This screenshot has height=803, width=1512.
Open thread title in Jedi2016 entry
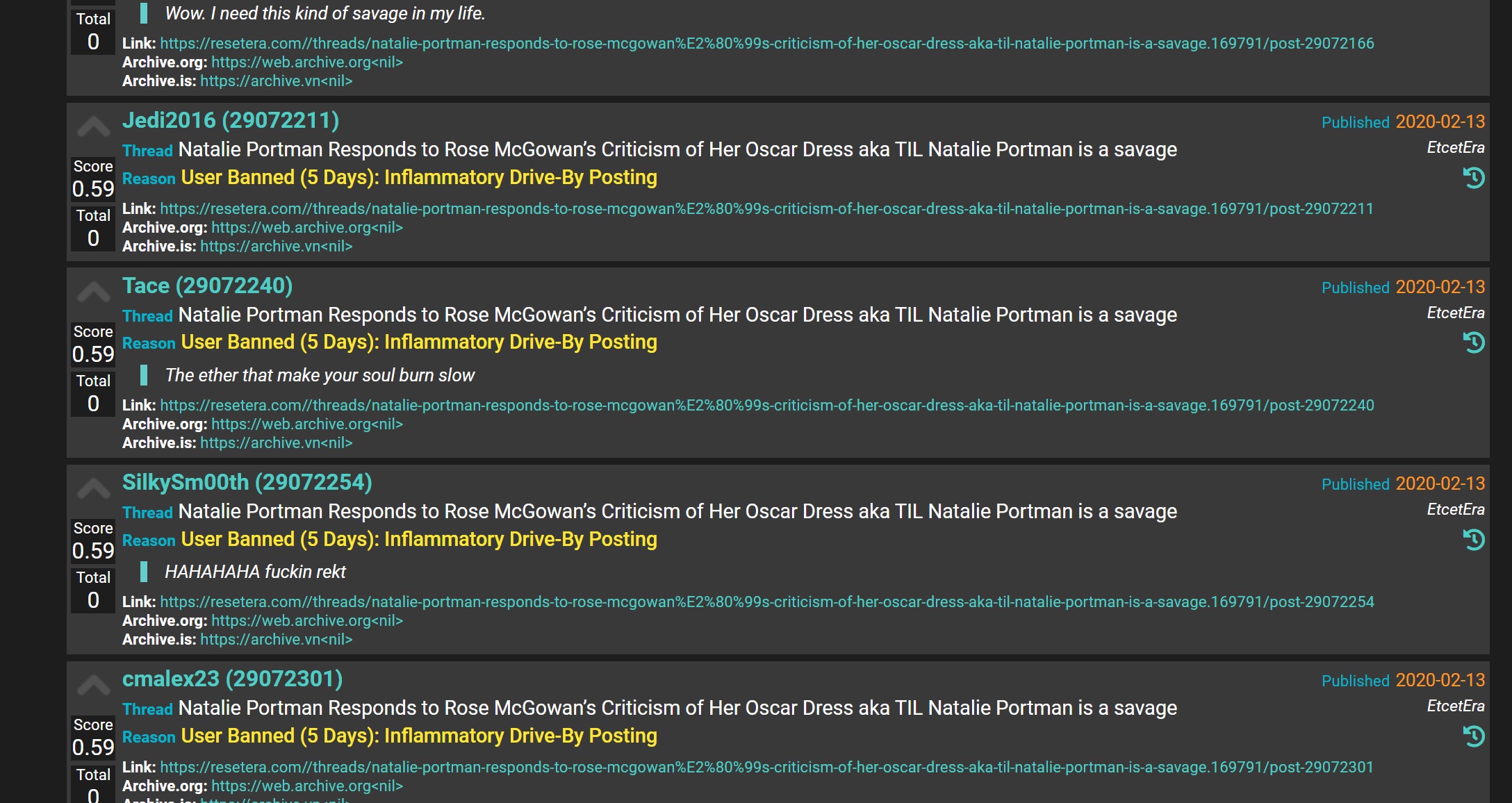(x=677, y=149)
